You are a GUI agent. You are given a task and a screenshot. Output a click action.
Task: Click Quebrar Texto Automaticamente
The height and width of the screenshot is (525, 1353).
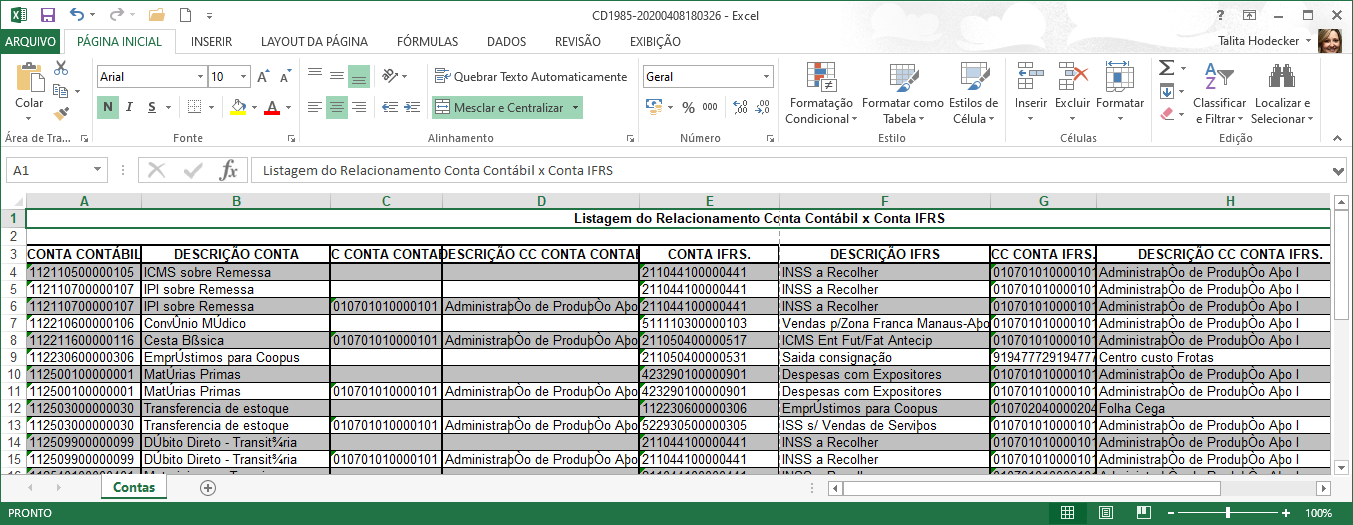[x=531, y=76]
